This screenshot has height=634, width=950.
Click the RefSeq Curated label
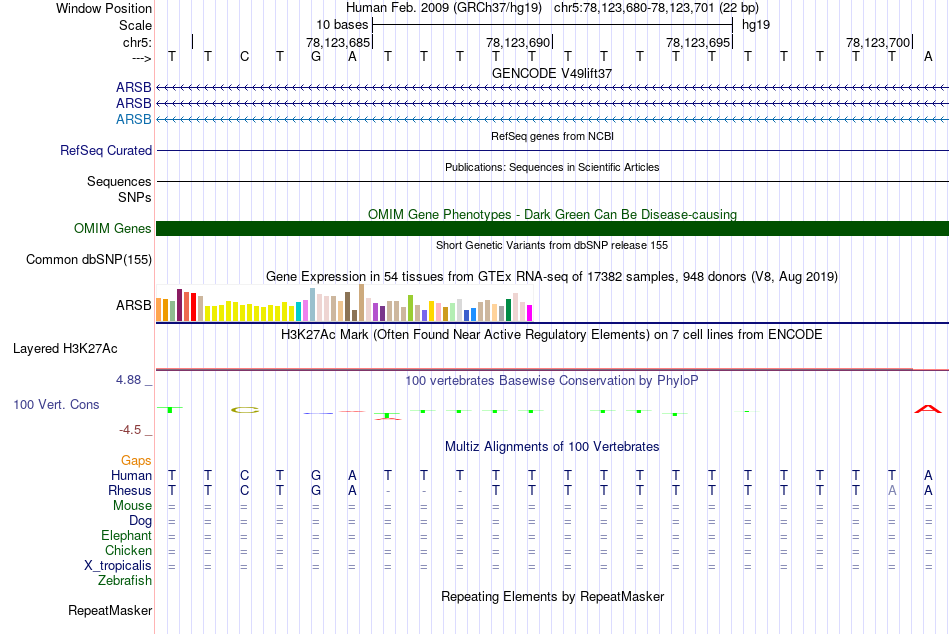(106, 150)
